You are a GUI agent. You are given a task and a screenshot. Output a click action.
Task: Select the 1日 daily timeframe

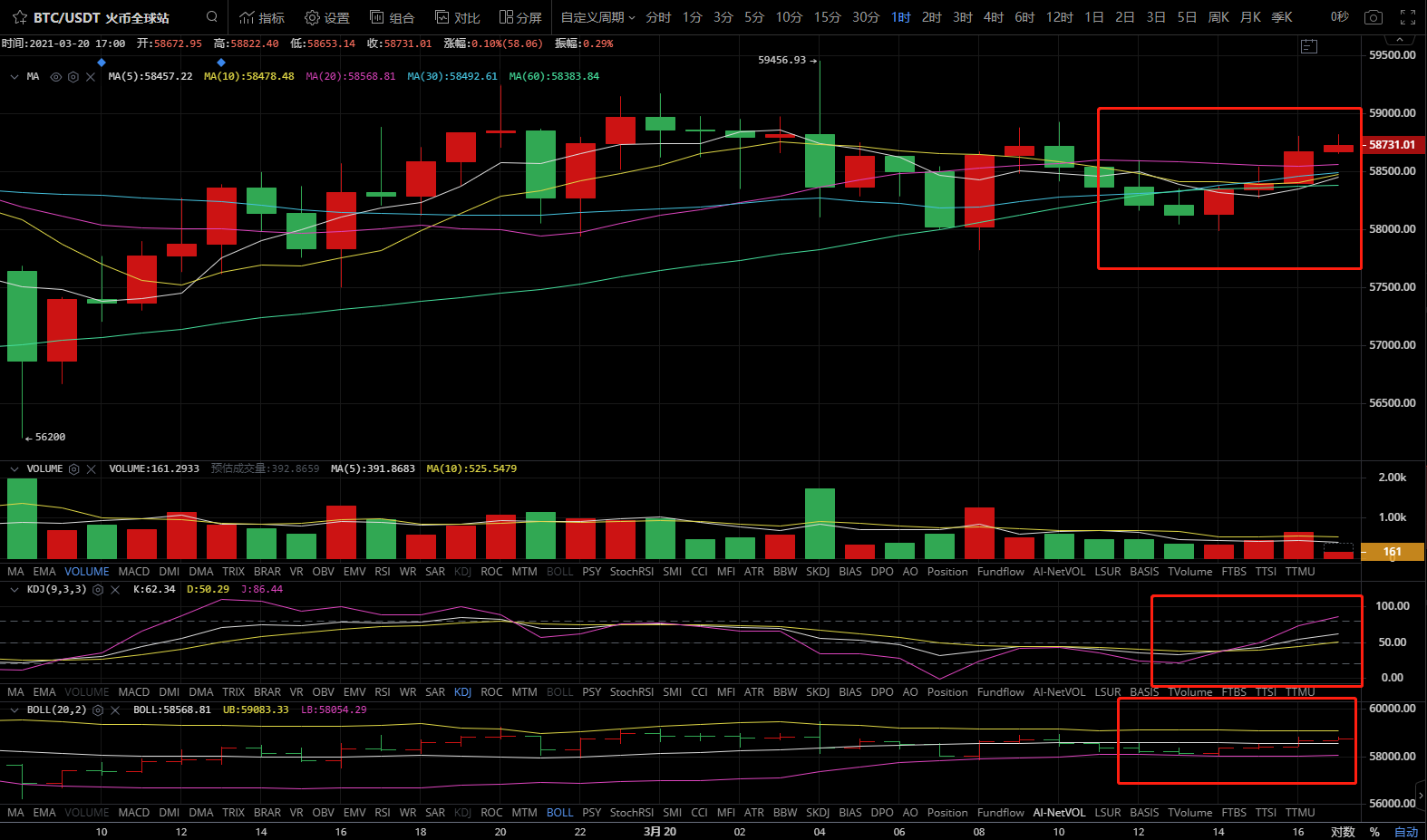(1094, 17)
